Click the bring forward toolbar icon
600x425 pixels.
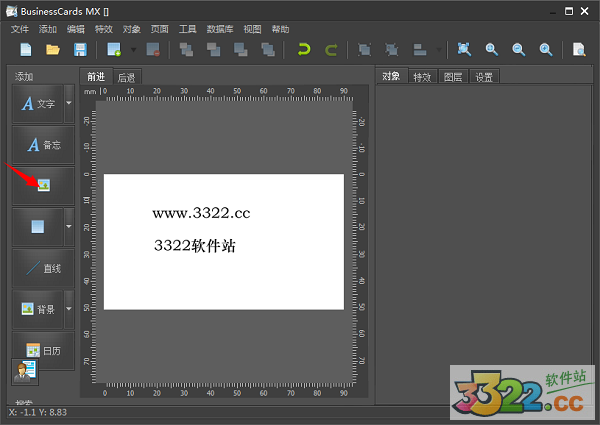pyautogui.click(x=213, y=50)
